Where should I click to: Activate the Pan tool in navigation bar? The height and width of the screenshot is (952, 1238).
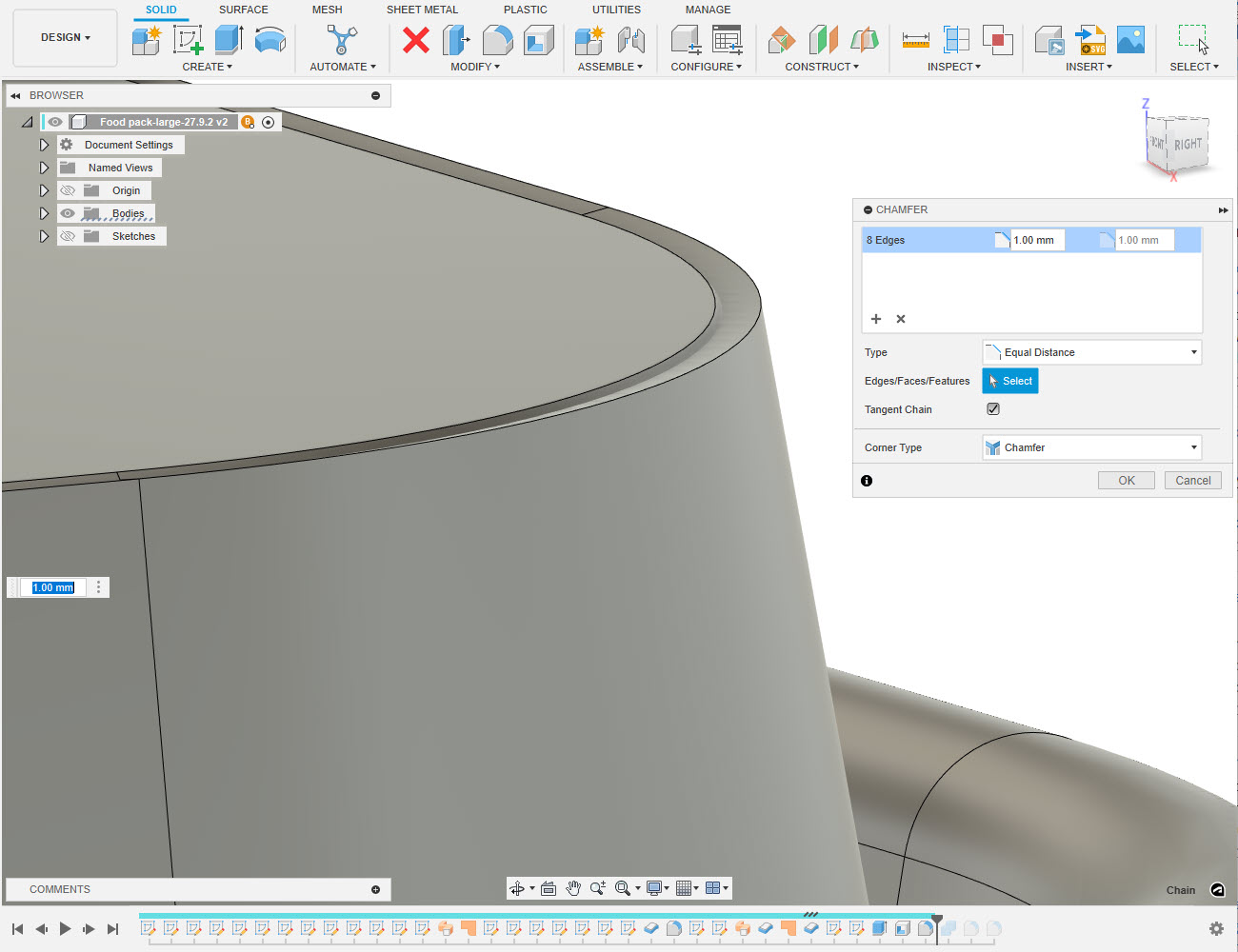572,887
